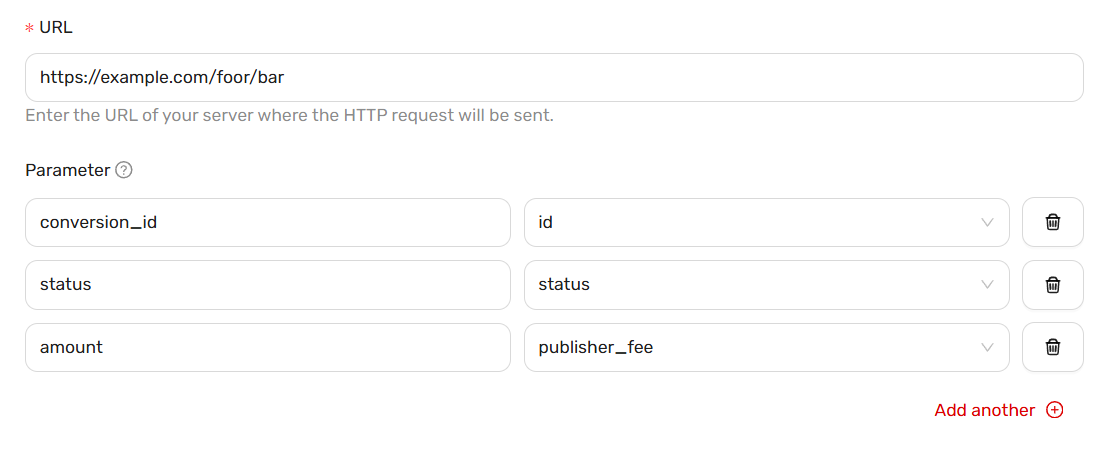Click into the status parameter name field
This screenshot has height=453, width=1100.
[x=268, y=285]
